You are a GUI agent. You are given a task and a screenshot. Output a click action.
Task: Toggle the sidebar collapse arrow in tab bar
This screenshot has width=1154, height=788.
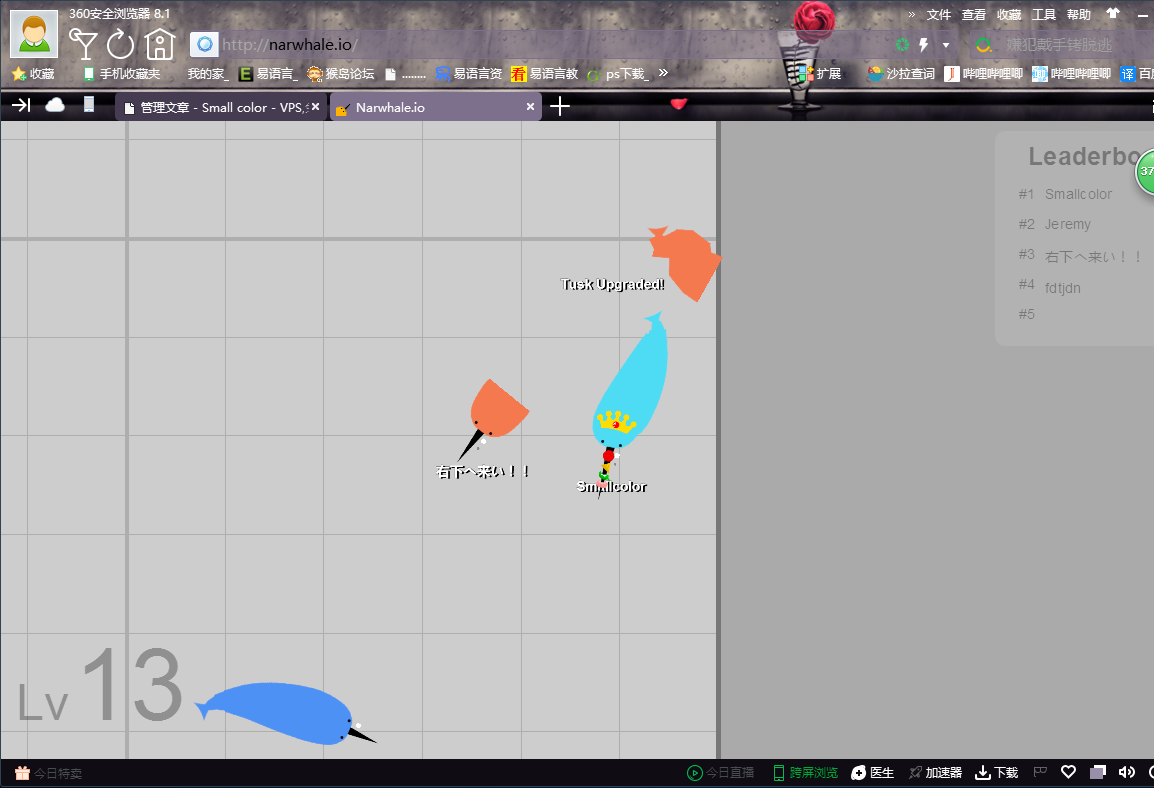tap(21, 105)
